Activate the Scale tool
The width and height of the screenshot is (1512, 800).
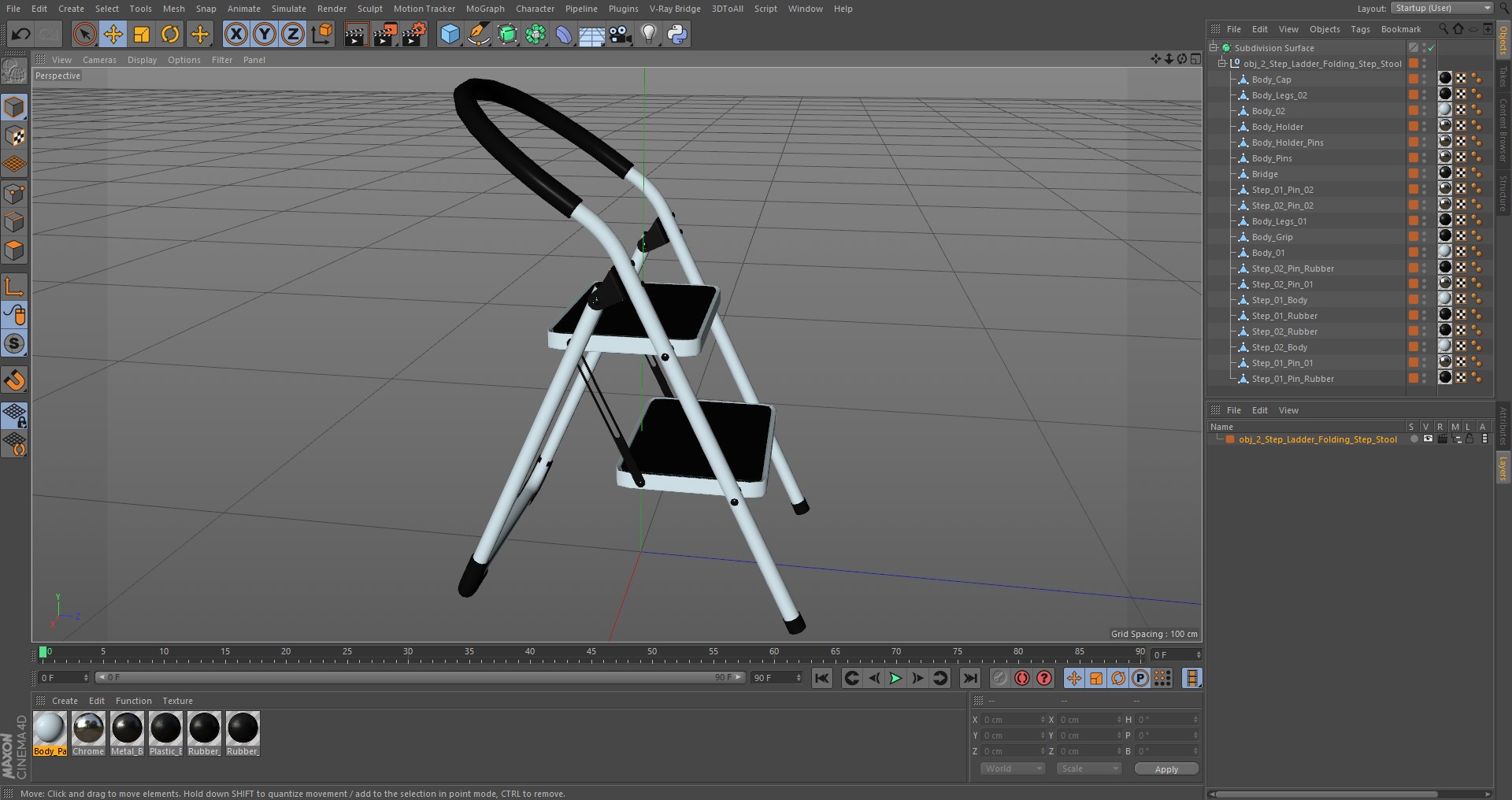(x=142, y=34)
